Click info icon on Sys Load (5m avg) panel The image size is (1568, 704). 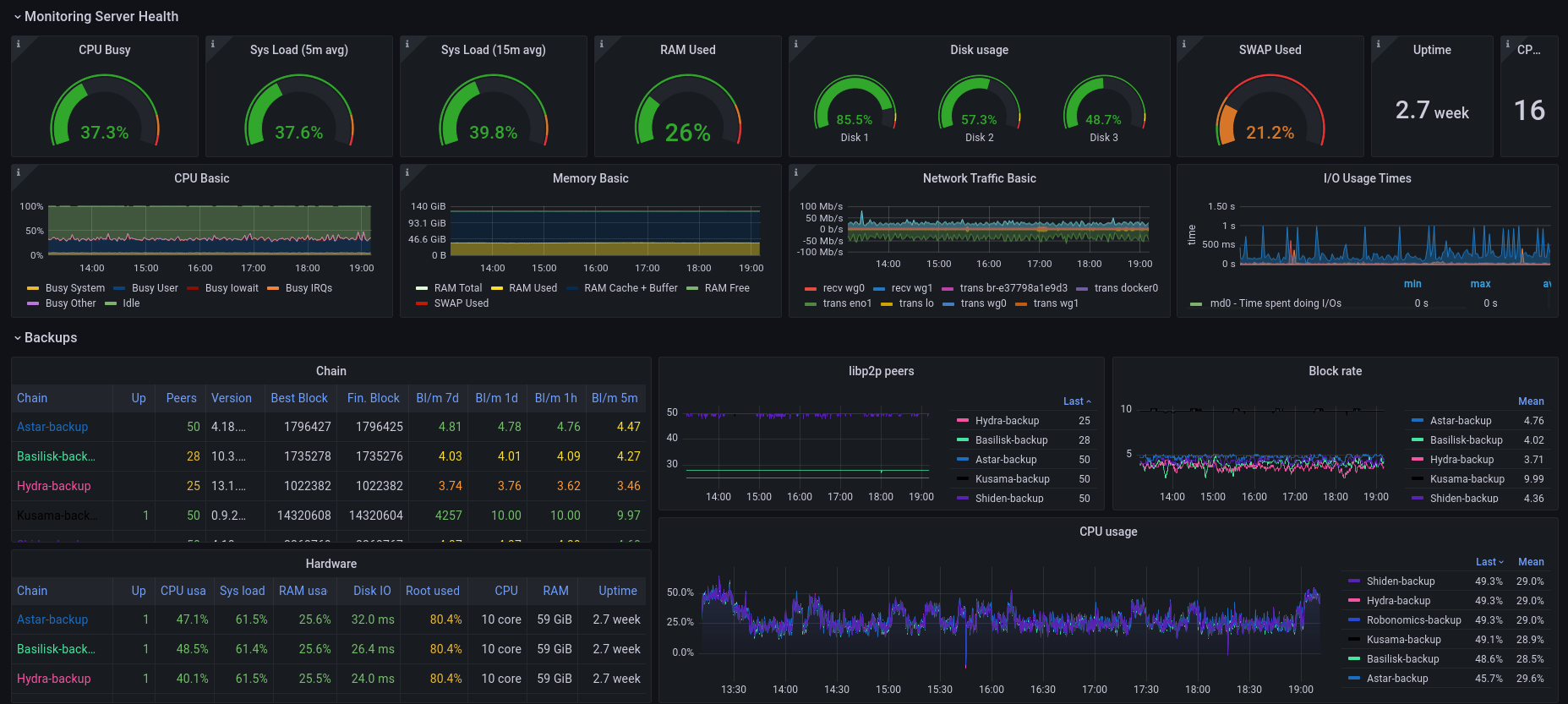coord(212,44)
